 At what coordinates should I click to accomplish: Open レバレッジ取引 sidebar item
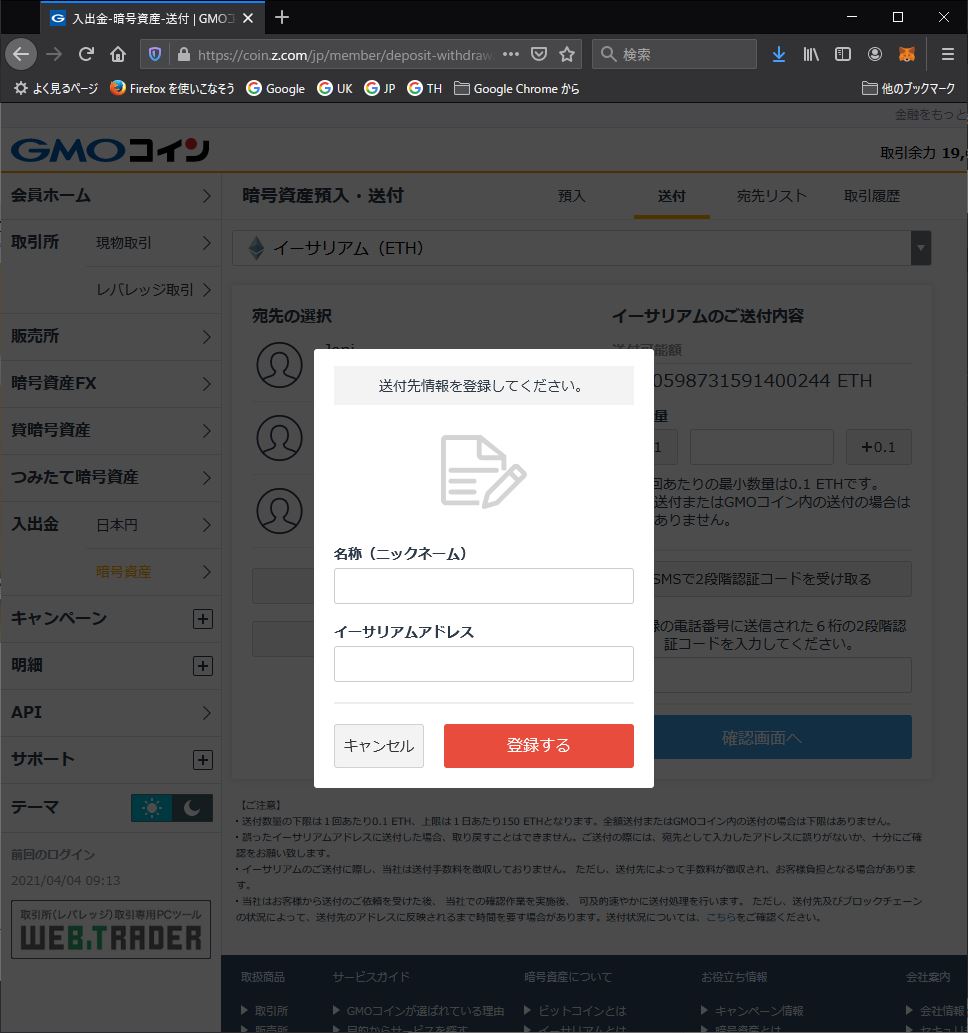(153, 290)
